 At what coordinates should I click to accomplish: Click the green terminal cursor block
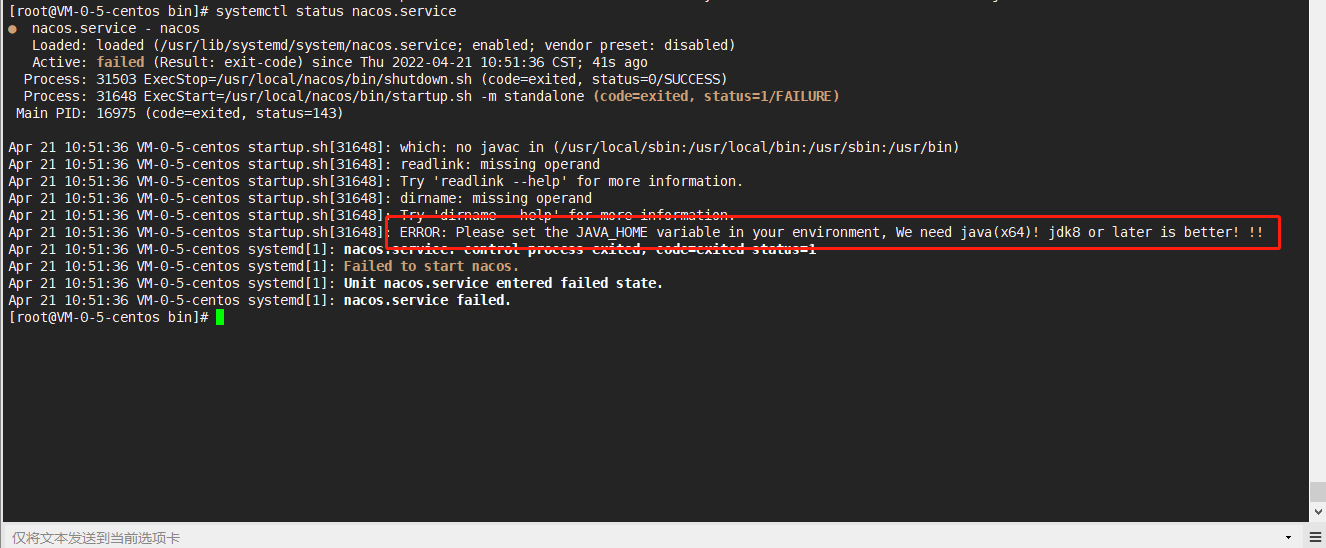(x=220, y=317)
